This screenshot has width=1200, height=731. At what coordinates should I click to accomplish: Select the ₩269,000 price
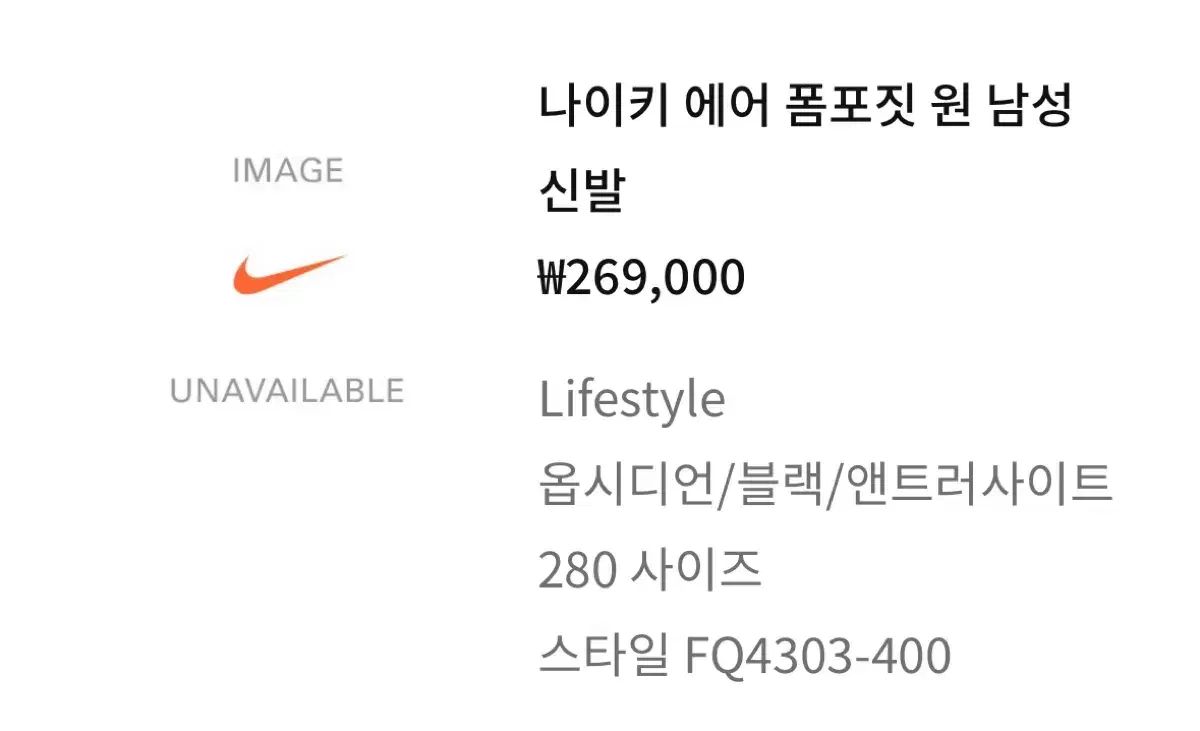click(641, 278)
